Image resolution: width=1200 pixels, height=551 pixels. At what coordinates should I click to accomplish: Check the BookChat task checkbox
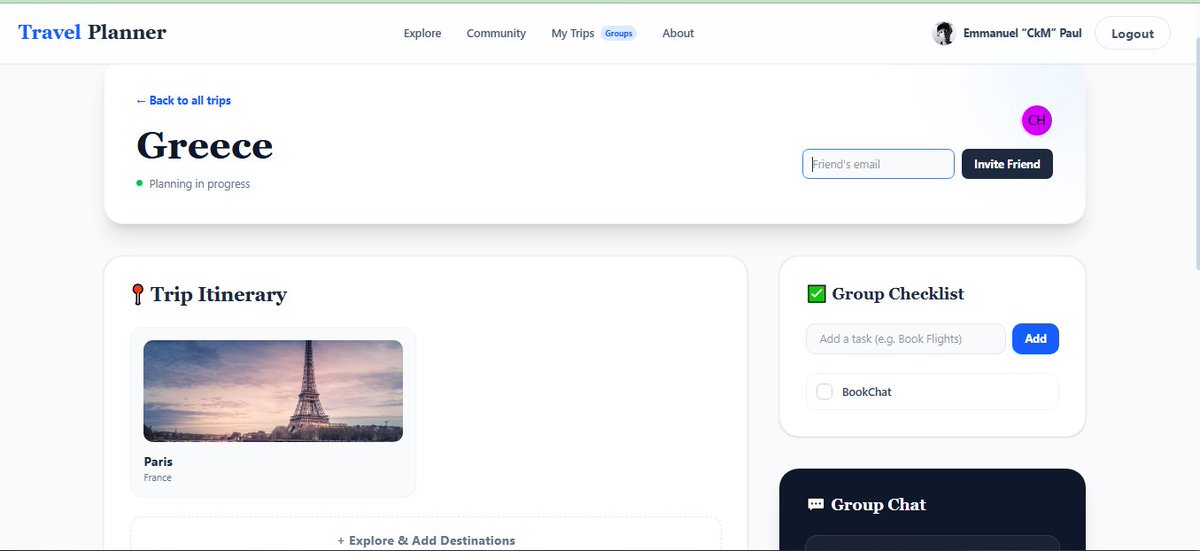click(825, 392)
